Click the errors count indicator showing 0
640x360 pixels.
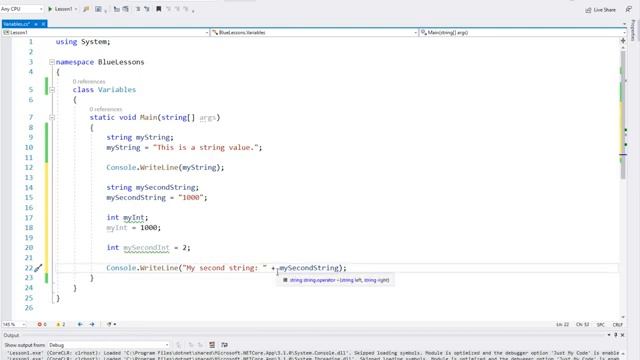[x=42, y=324]
